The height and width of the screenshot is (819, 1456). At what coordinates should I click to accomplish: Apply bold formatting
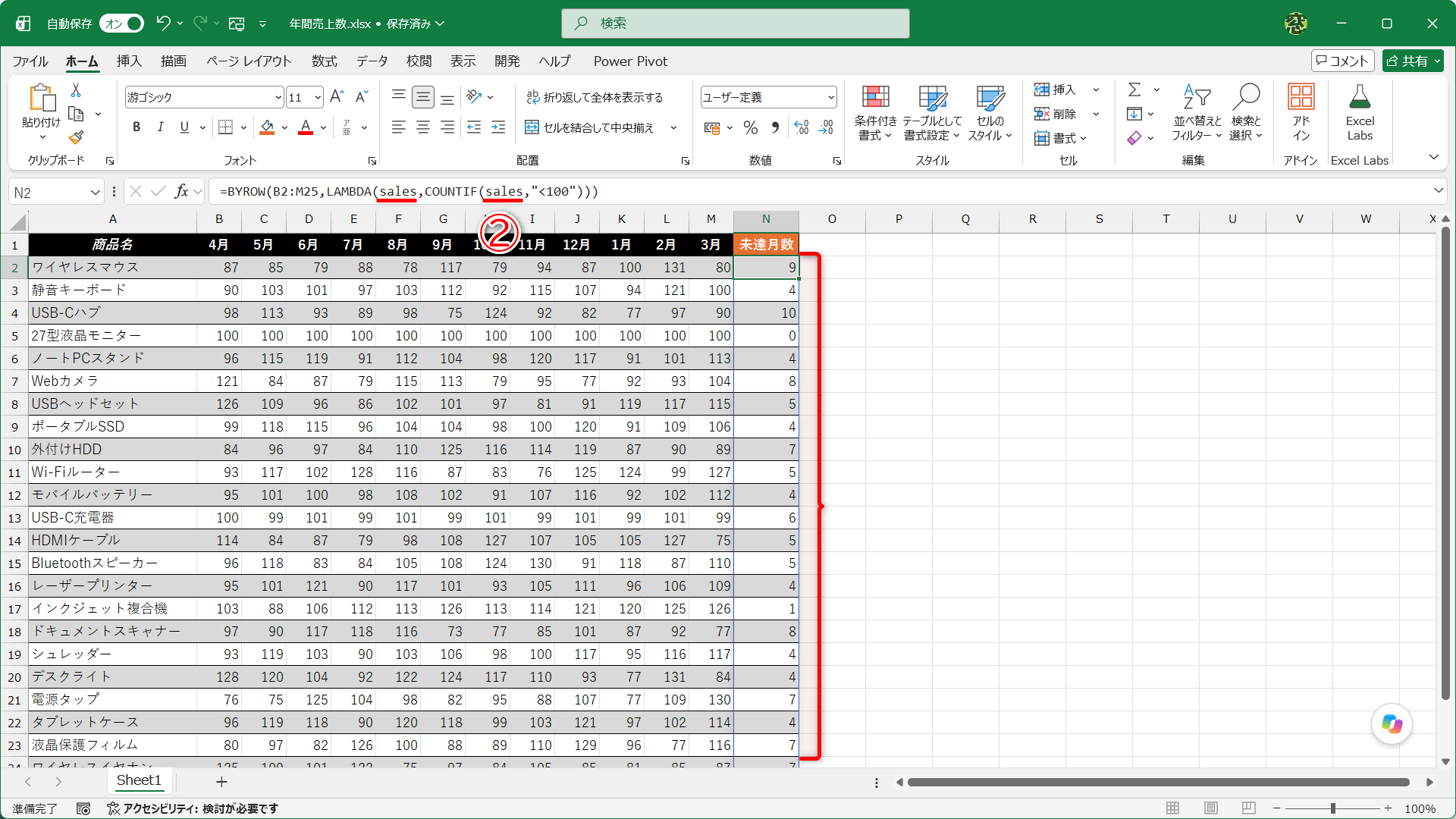tap(136, 127)
